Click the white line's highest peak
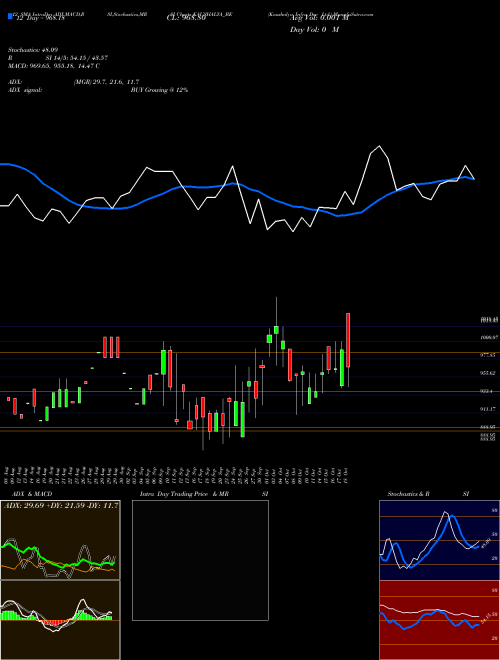This screenshot has height=660, width=500. pos(379,146)
